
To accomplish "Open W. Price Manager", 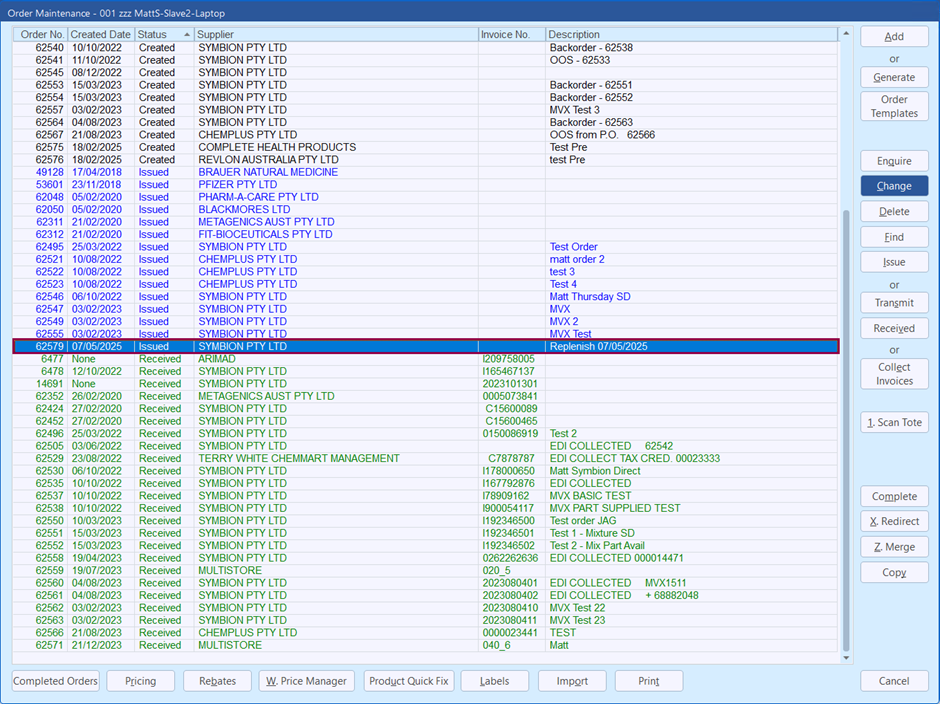I will click(306, 681).
